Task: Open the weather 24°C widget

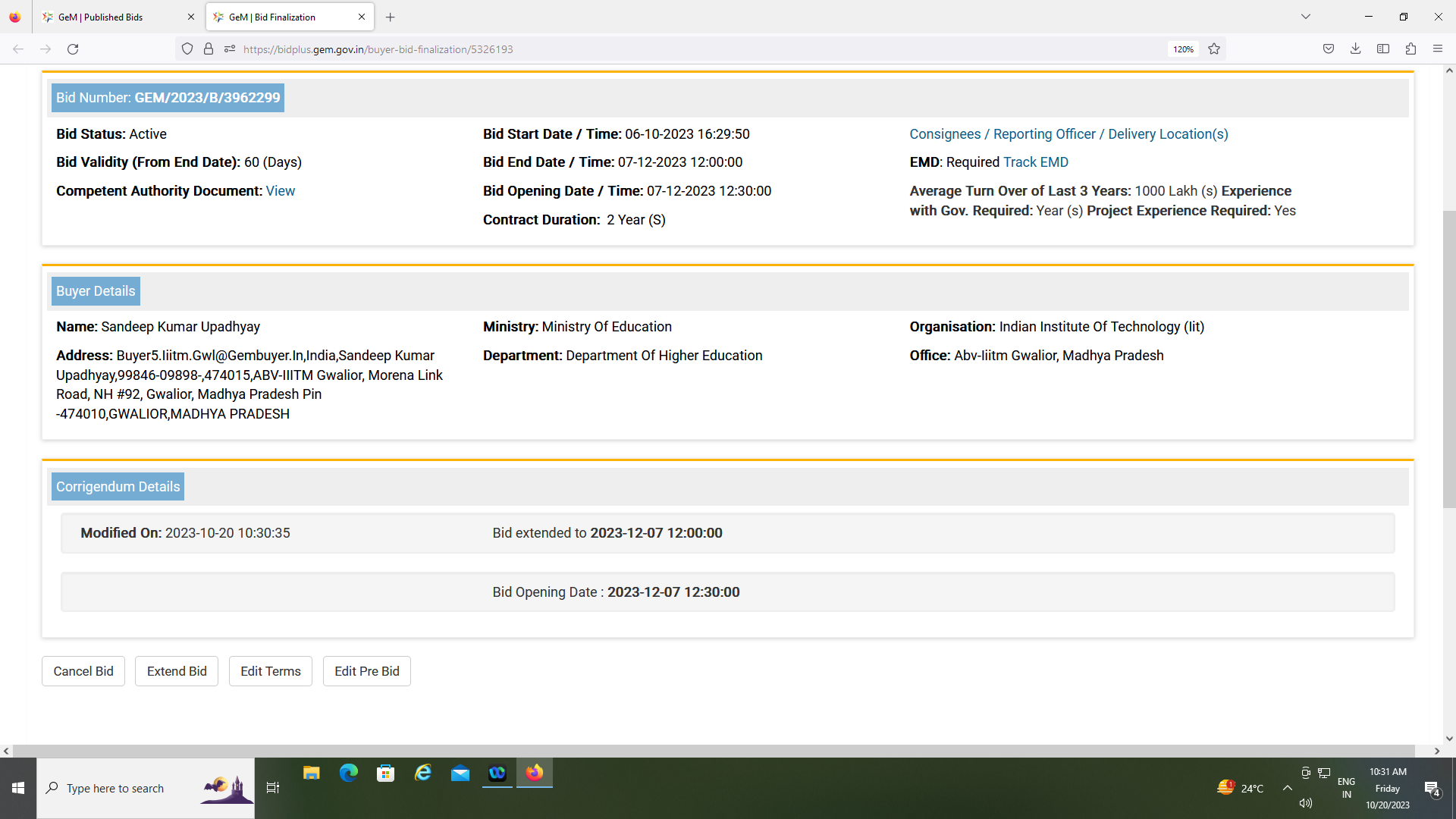Action: (1241, 789)
